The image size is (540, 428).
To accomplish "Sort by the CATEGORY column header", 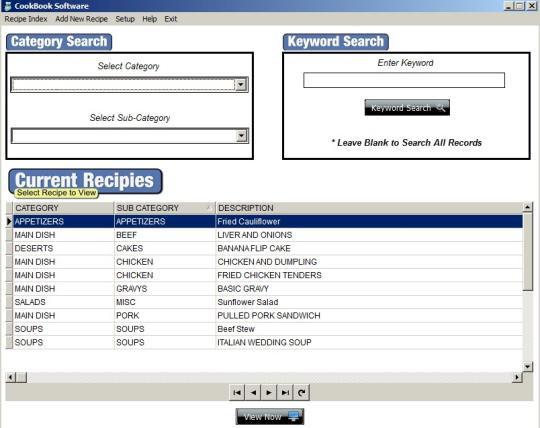I will coord(63,208).
